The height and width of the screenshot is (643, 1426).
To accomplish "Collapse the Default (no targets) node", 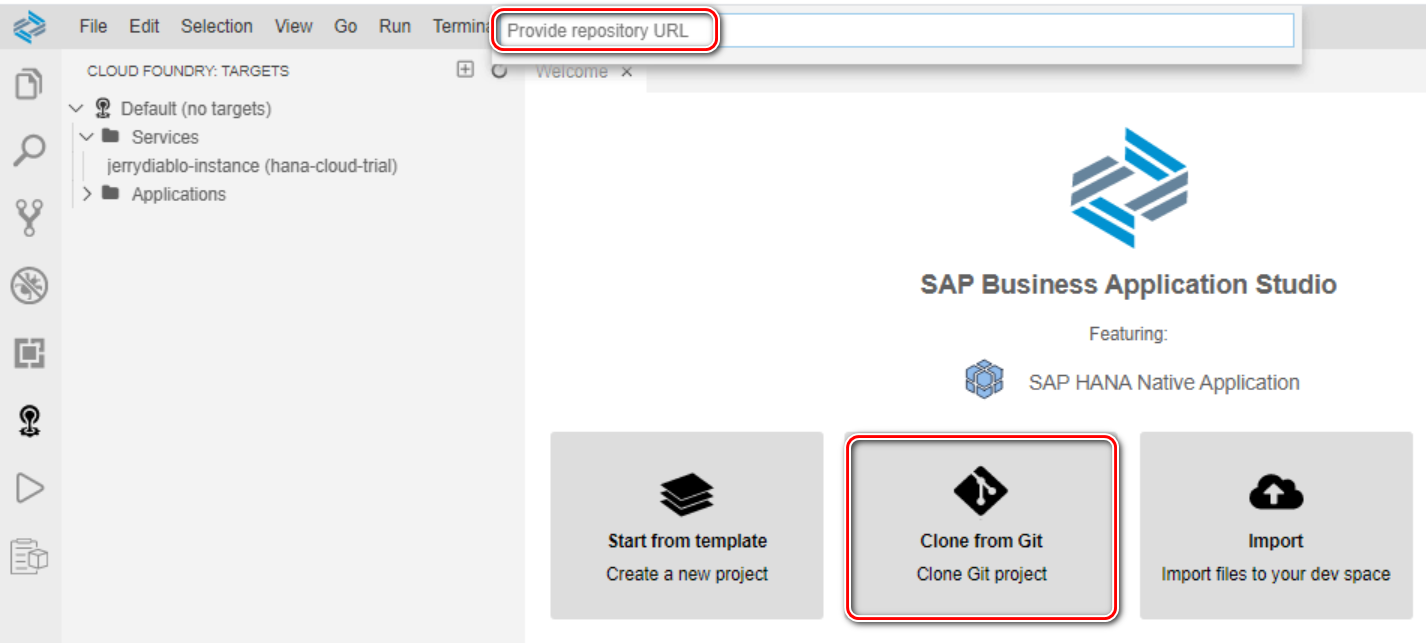I will pyautogui.click(x=77, y=109).
